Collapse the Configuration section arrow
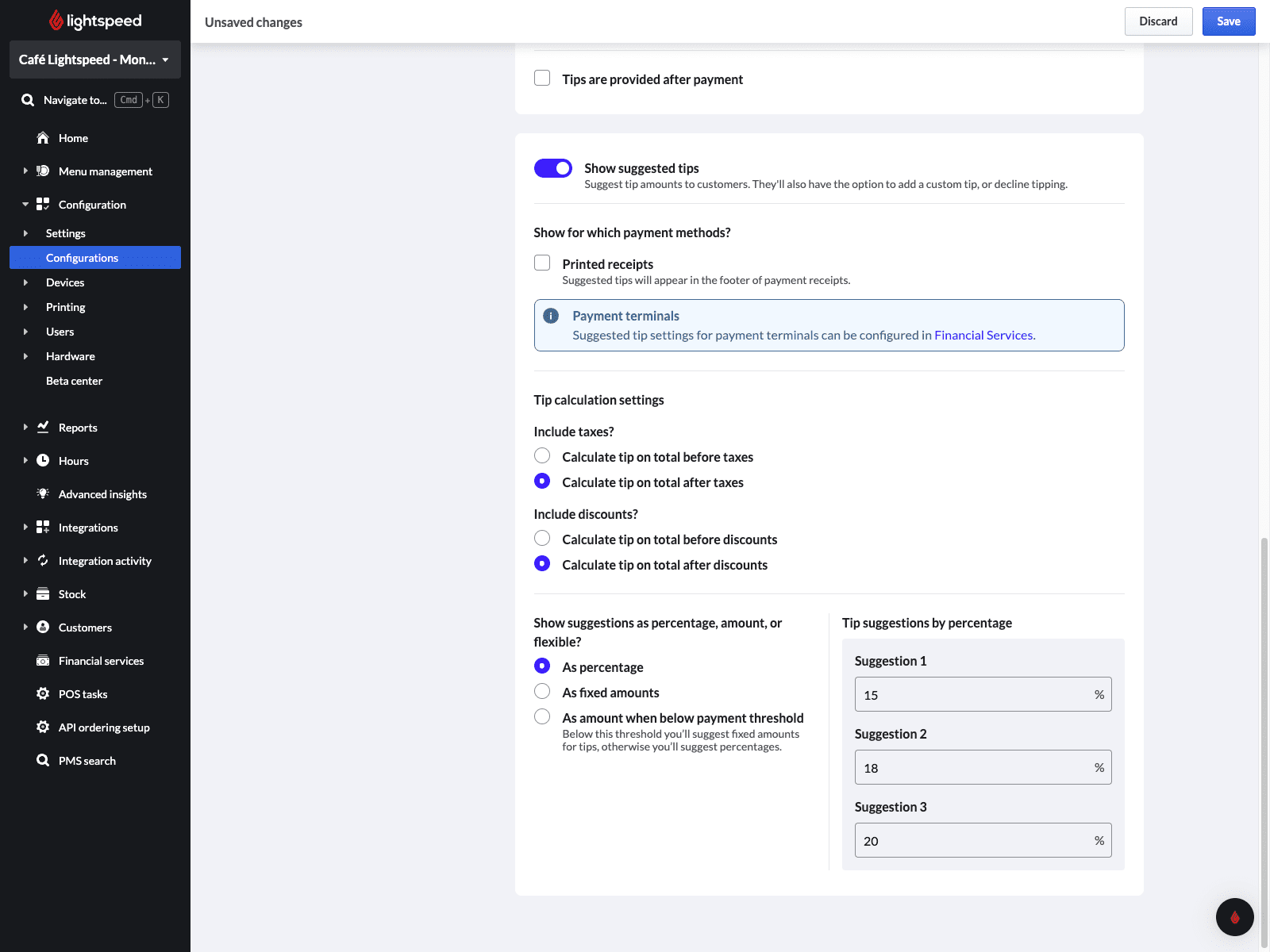This screenshot has height=952, width=1270. 25,205
